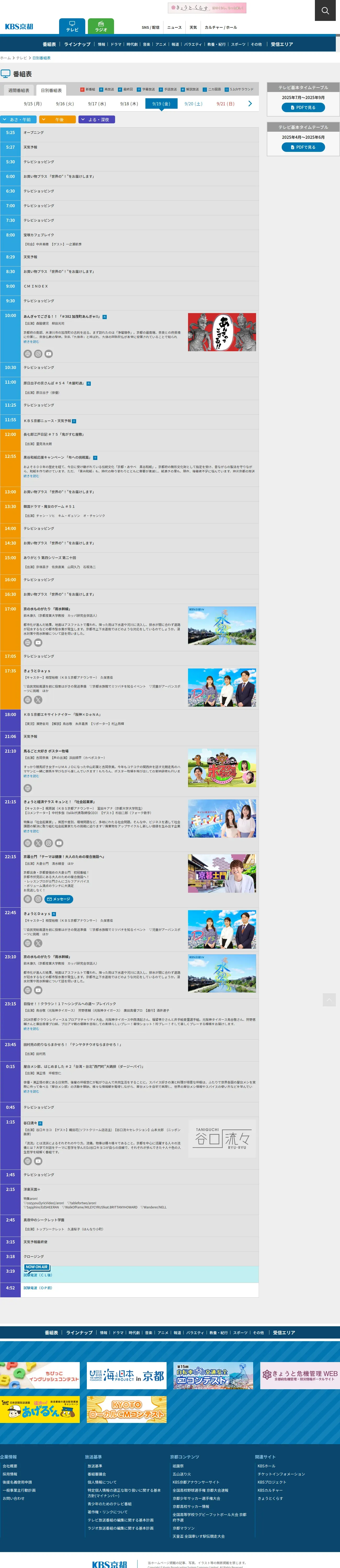
Task: Click the globe icon in the 22:15 京暮士門 row
Action: pyautogui.click(x=27, y=898)
